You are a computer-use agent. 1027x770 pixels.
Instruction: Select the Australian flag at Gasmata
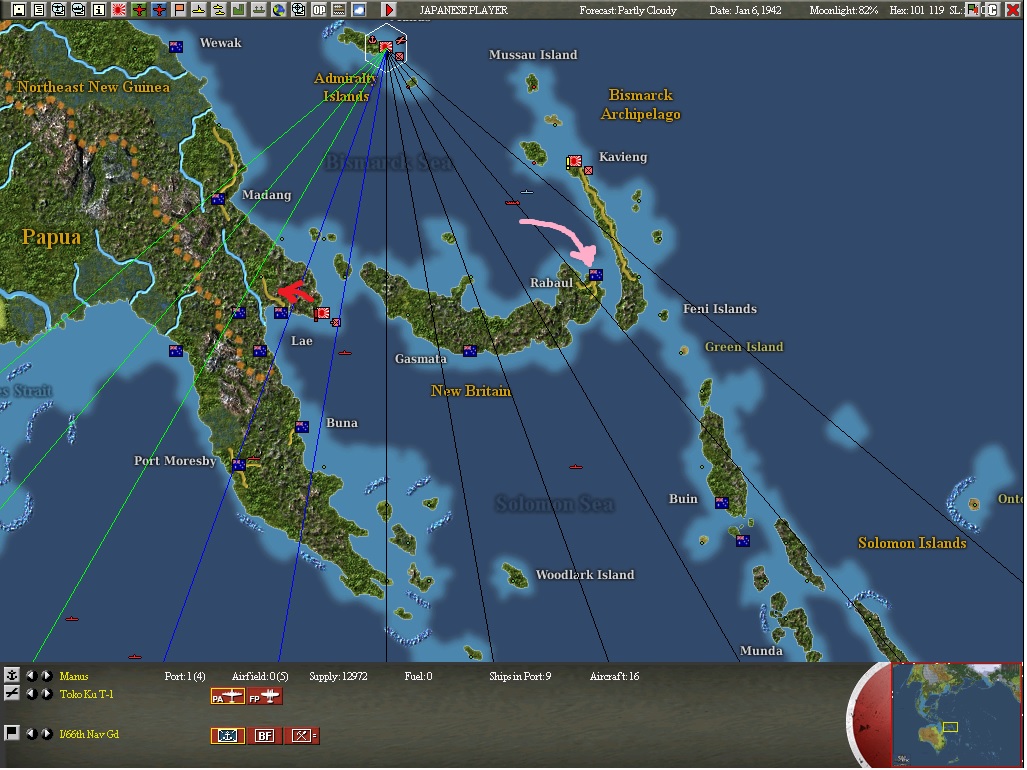470,351
